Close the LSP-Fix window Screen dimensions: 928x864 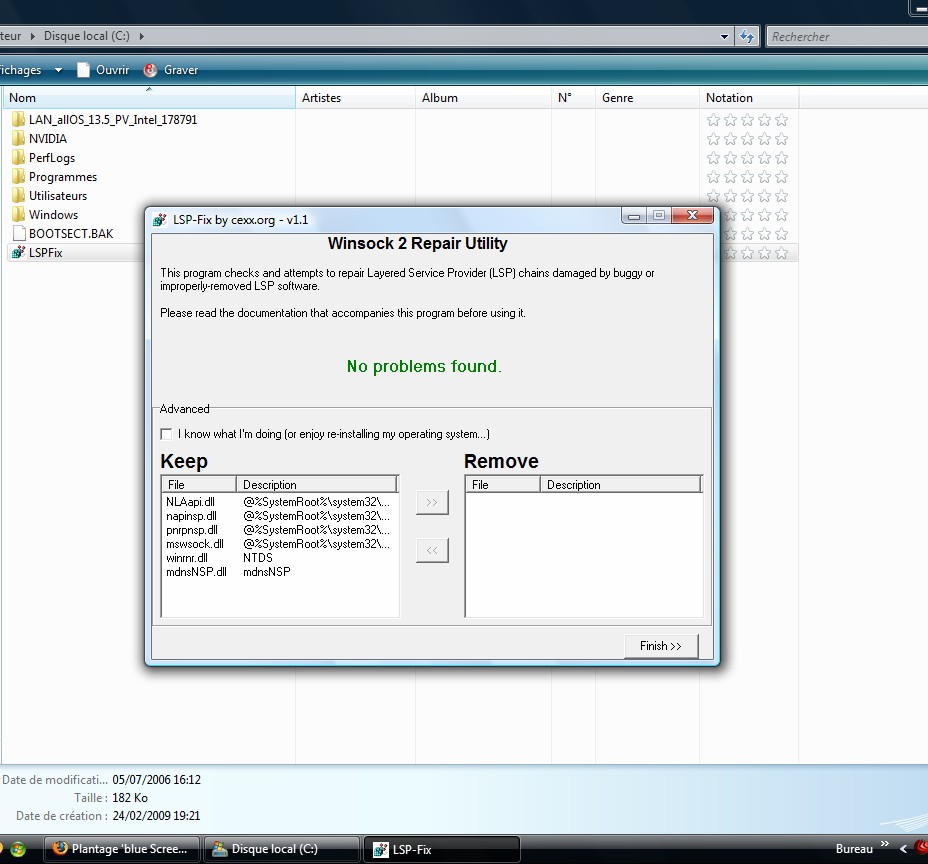[692, 215]
